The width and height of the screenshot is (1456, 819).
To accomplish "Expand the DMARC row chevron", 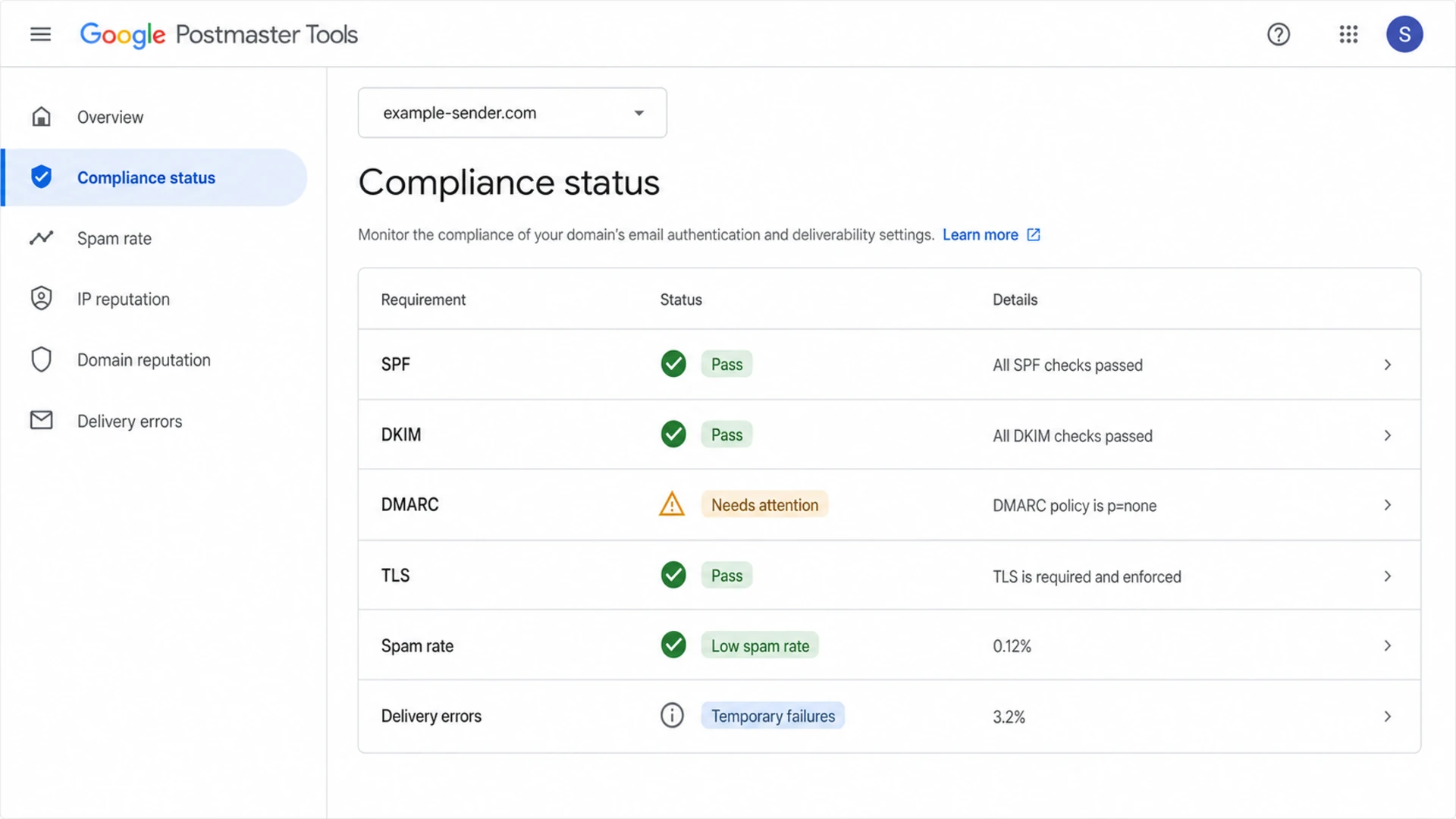I will [1388, 505].
